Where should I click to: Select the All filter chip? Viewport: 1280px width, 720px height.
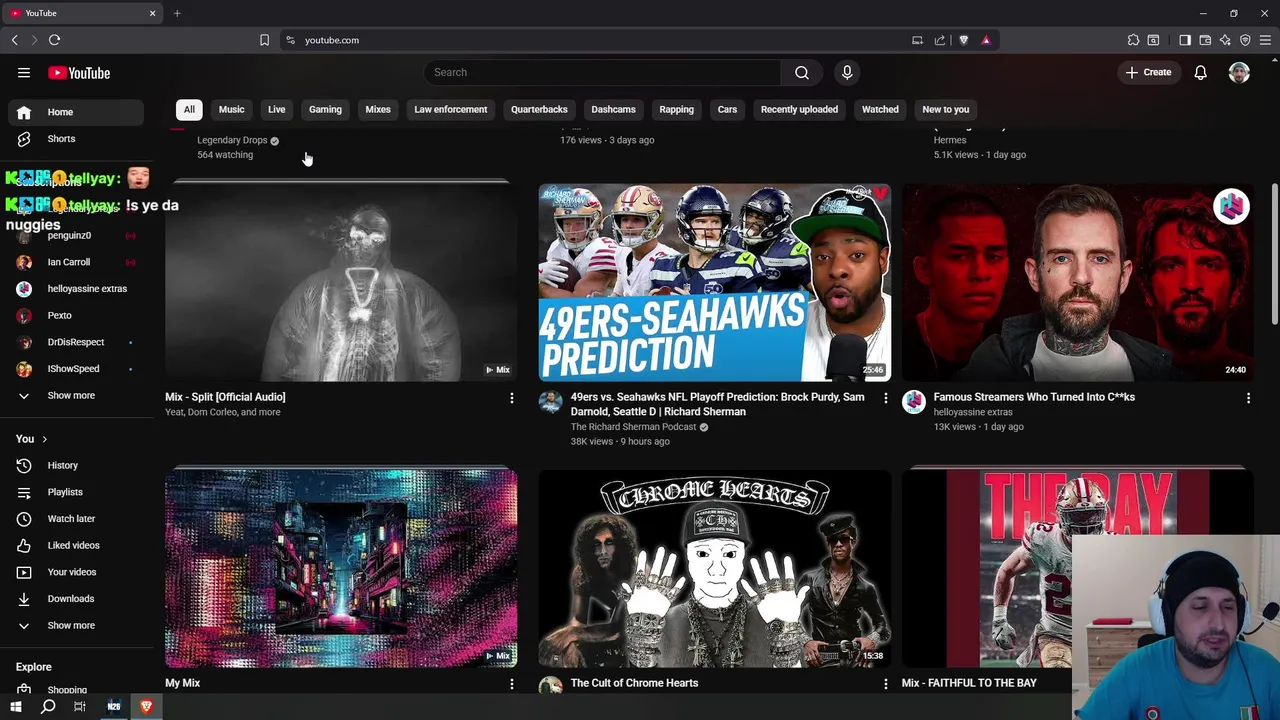[189, 109]
